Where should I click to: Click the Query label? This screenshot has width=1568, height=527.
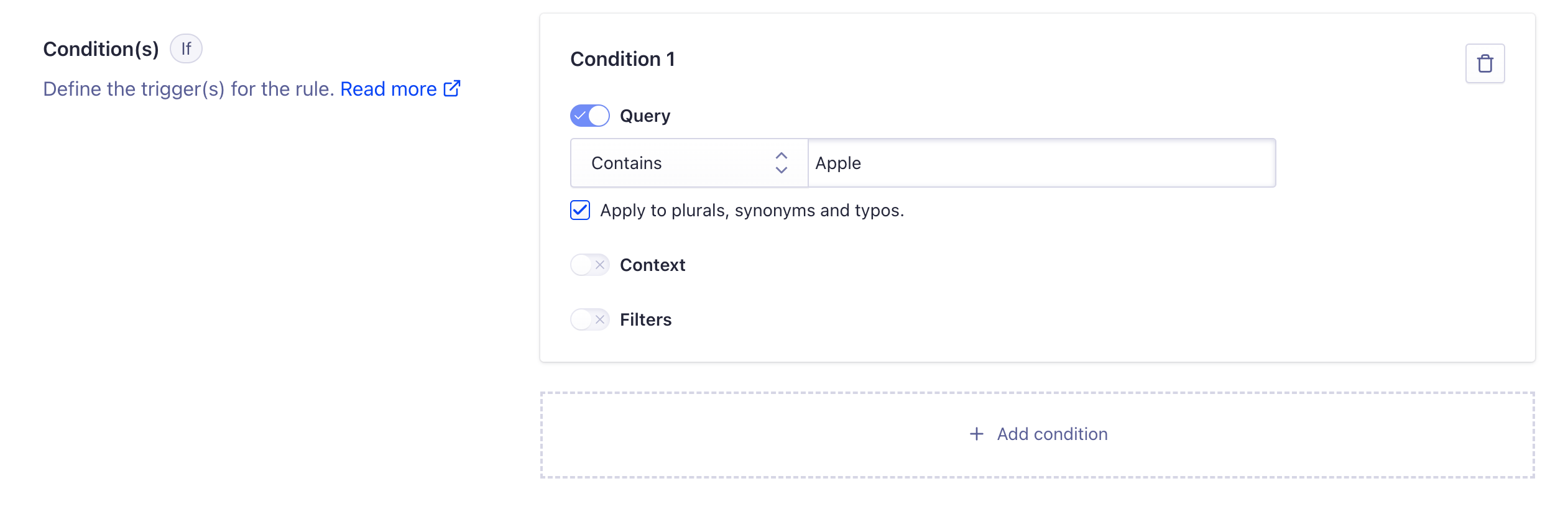645,116
